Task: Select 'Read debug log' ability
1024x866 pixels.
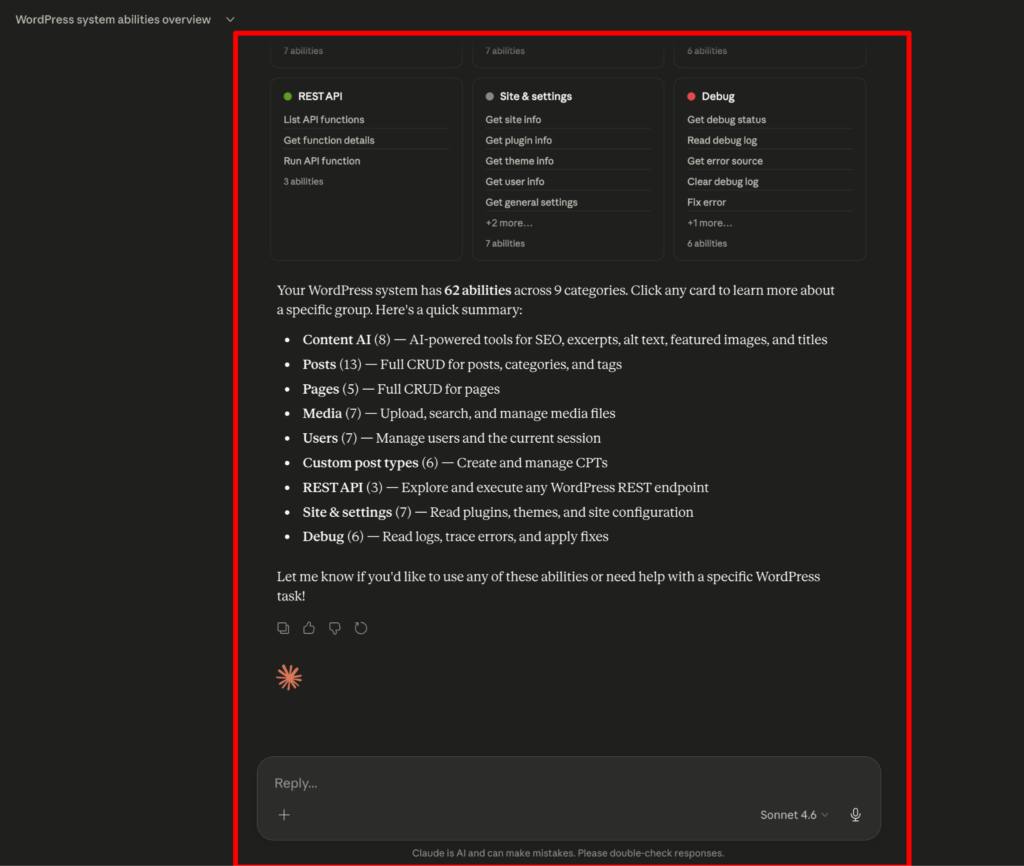Action: coord(722,140)
